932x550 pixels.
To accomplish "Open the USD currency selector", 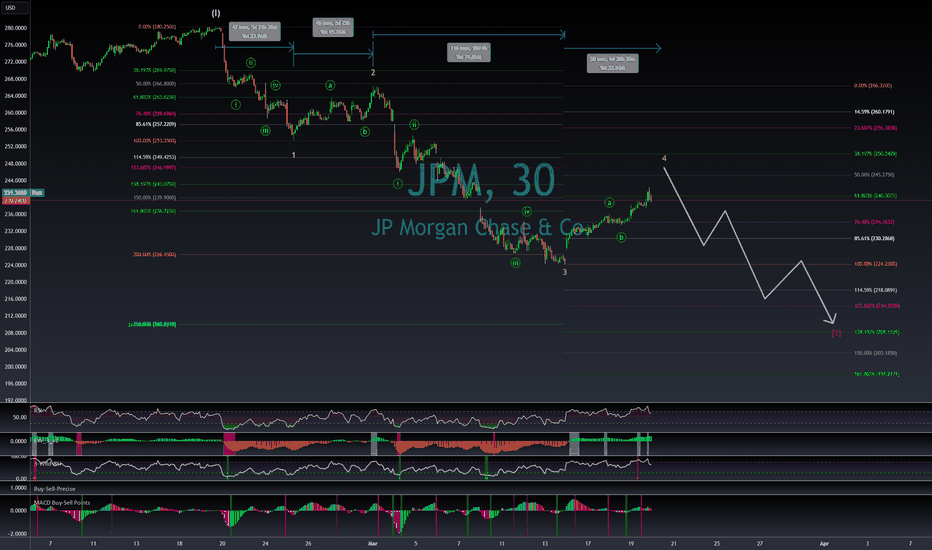I will (13, 8).
